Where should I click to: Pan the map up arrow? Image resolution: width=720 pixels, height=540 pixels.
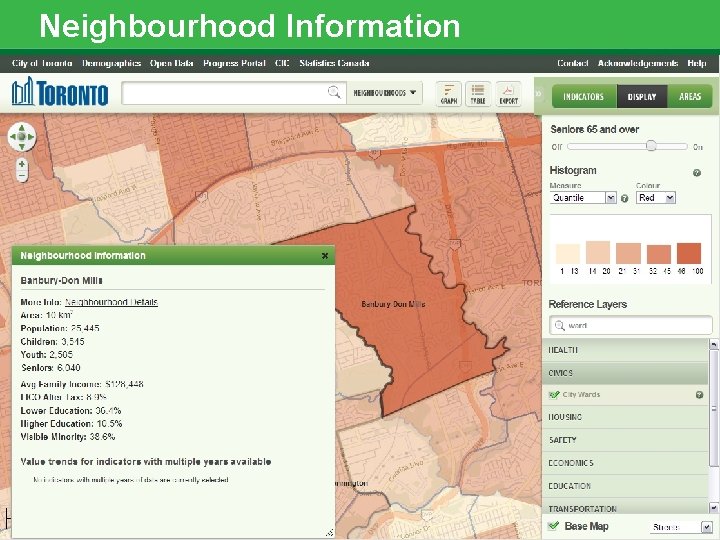(x=22, y=128)
